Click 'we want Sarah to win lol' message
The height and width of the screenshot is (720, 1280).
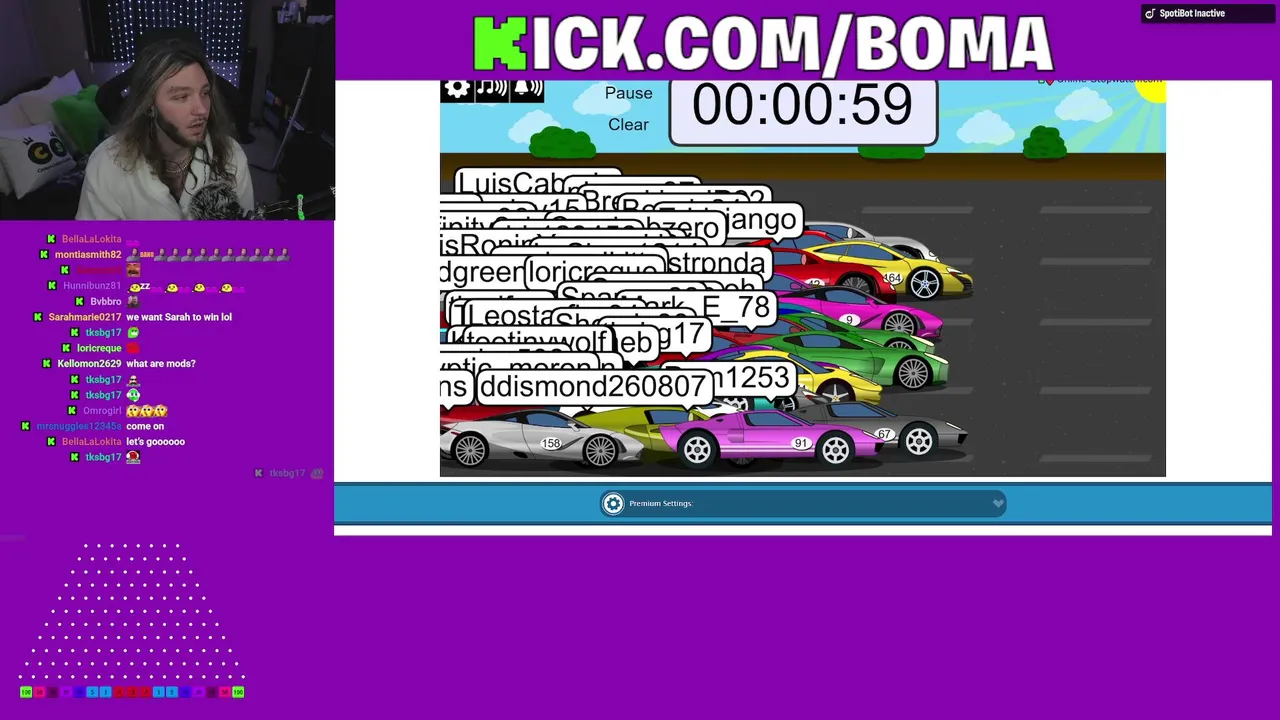179,317
